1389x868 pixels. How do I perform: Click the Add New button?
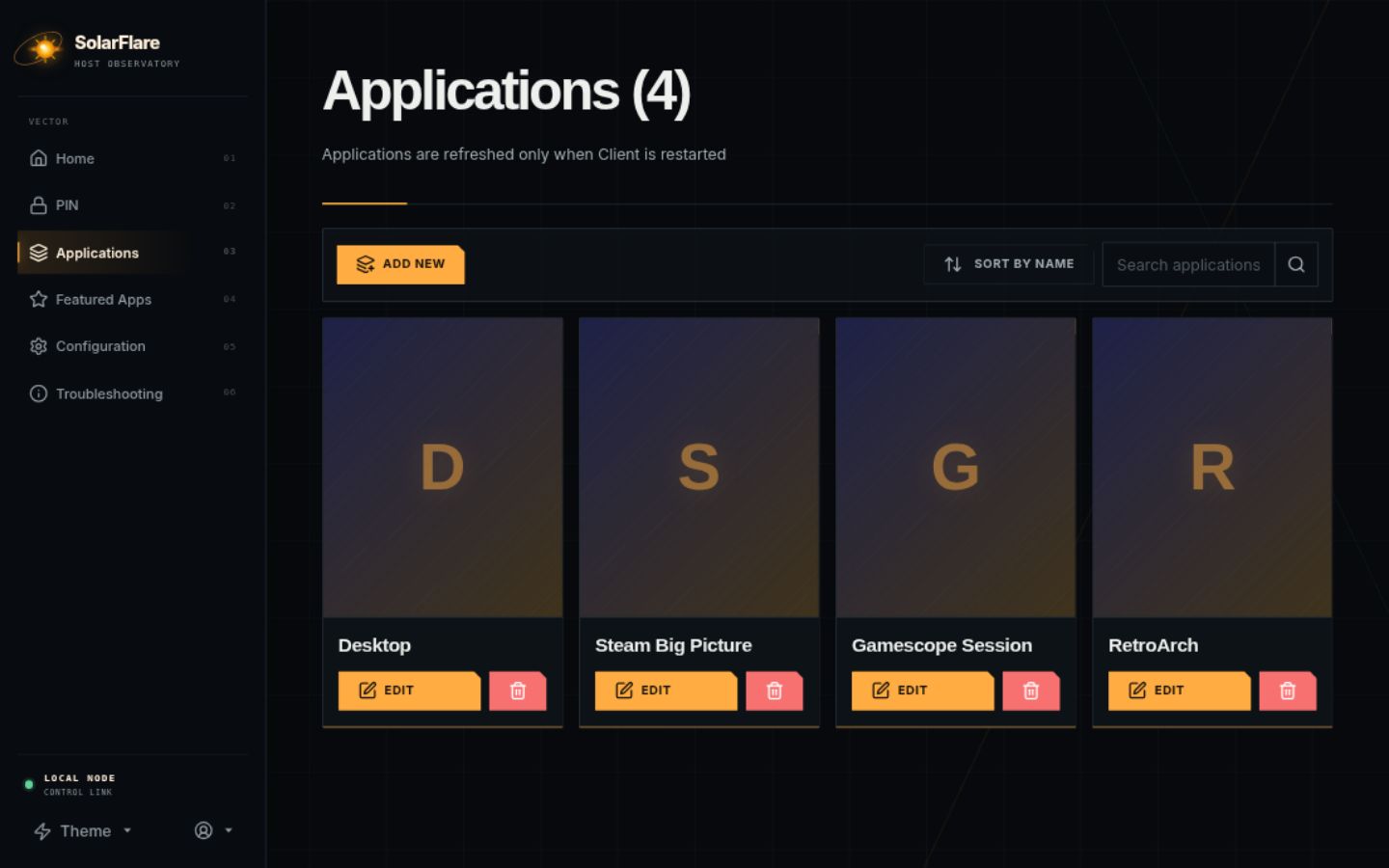point(400,264)
